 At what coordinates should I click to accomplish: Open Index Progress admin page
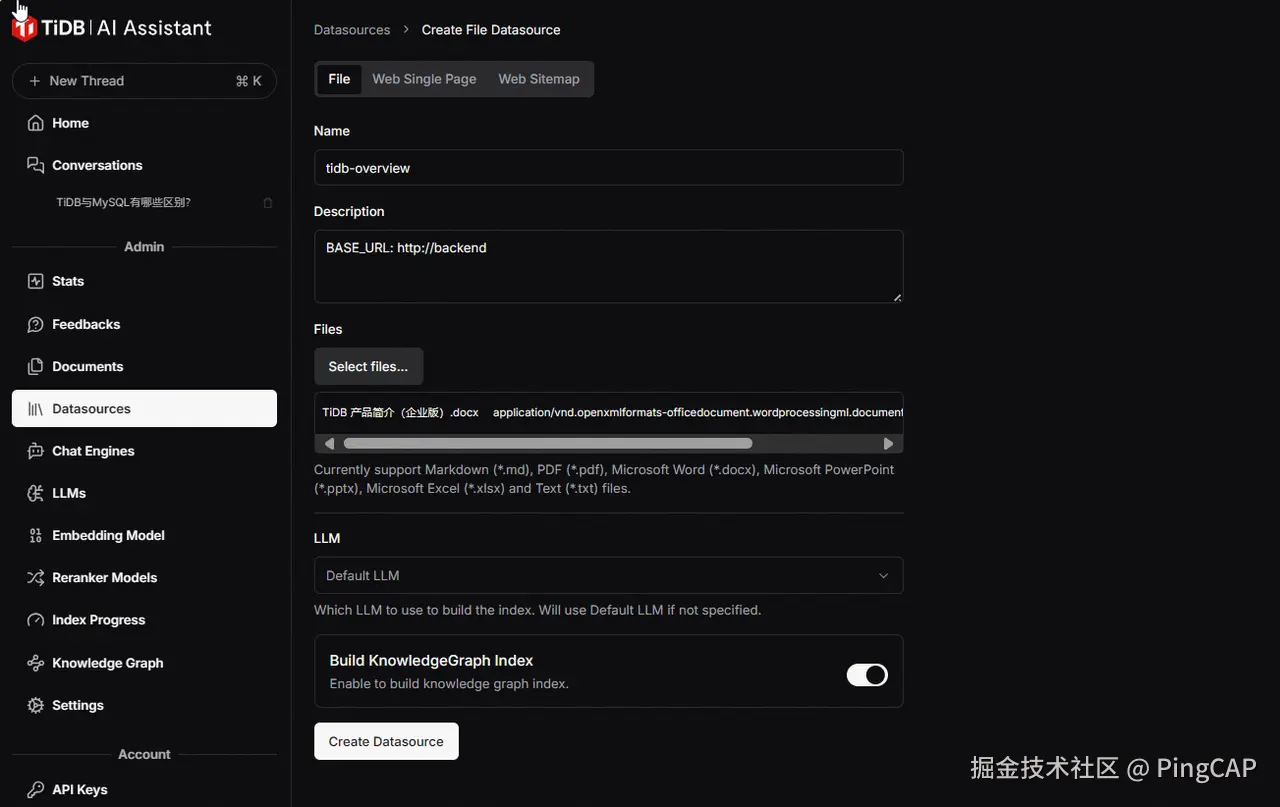(x=144, y=620)
